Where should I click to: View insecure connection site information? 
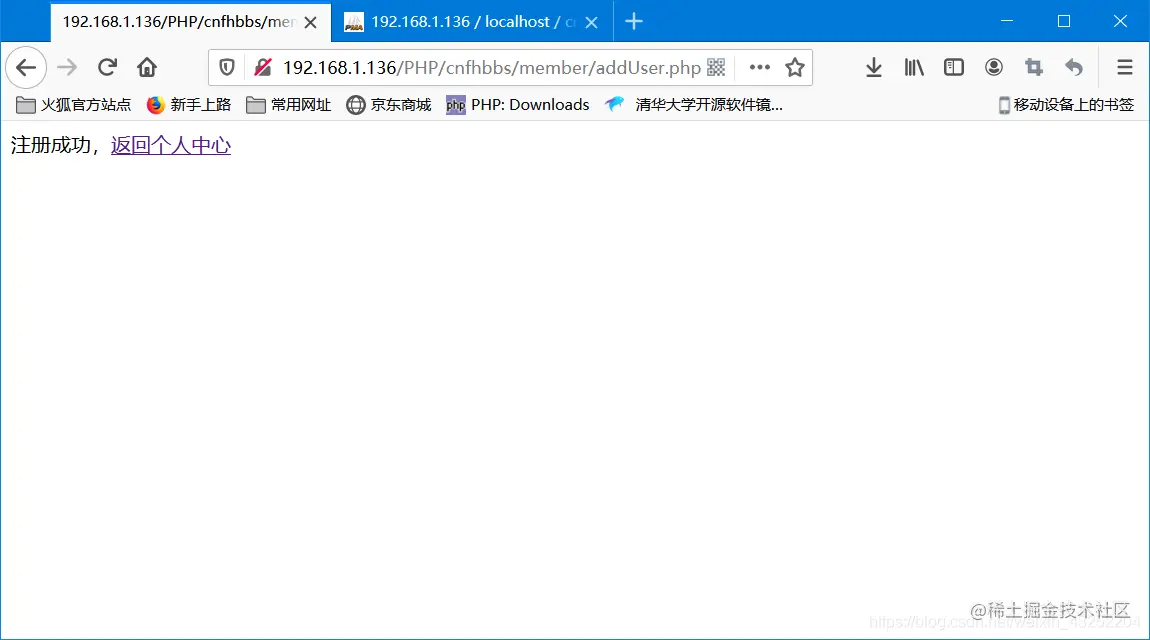(x=263, y=67)
